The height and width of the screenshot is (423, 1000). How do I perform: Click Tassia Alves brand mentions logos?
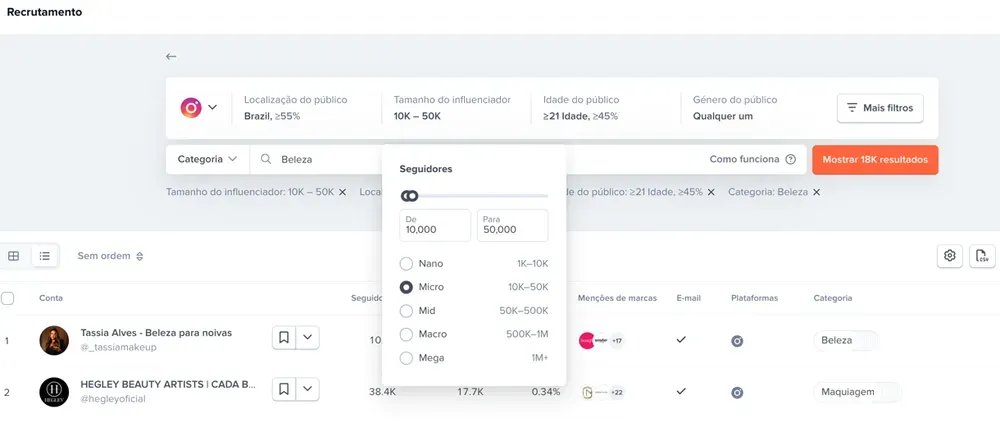(x=594, y=341)
